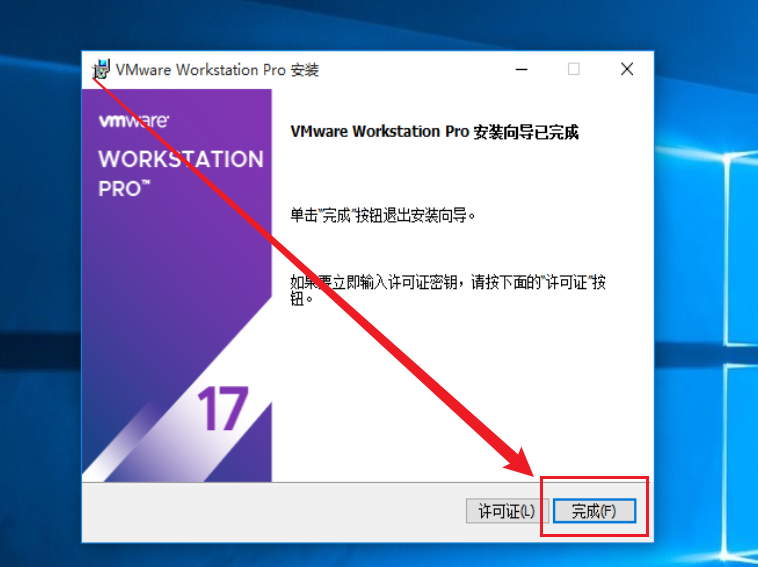Click the paragraph mentioning 许可证密钥
This screenshot has height=567, width=758.
(448, 290)
